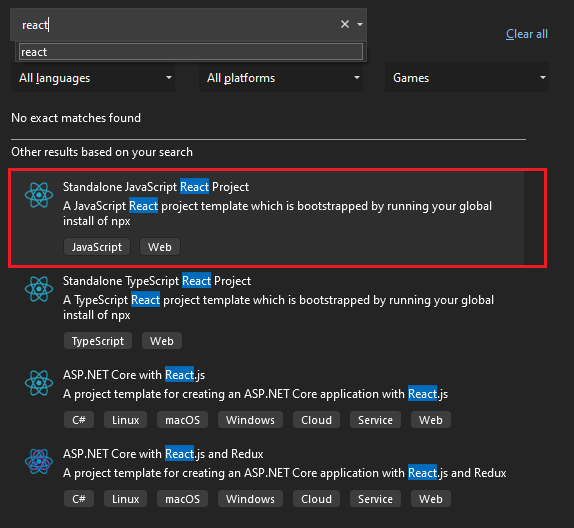Click the Clear all link
Screen dimensions: 574x528
coord(527,34)
